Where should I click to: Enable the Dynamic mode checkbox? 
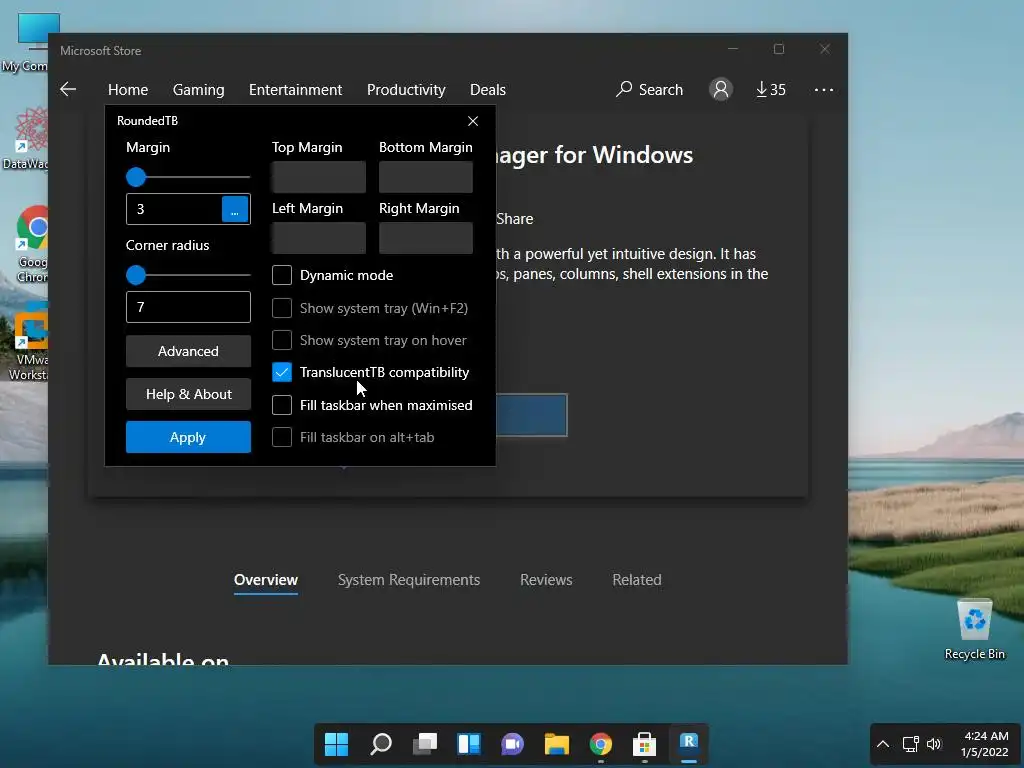point(281,275)
